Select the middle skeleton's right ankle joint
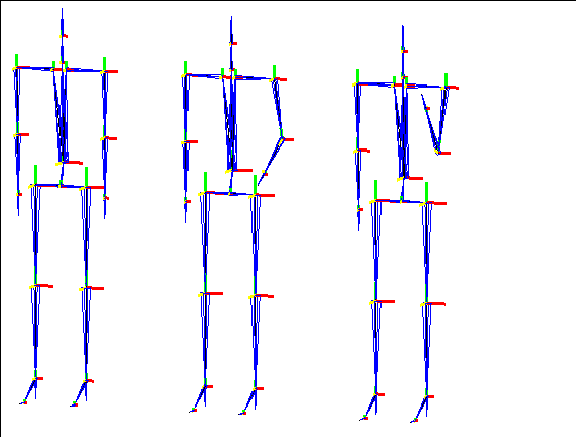 (256, 389)
